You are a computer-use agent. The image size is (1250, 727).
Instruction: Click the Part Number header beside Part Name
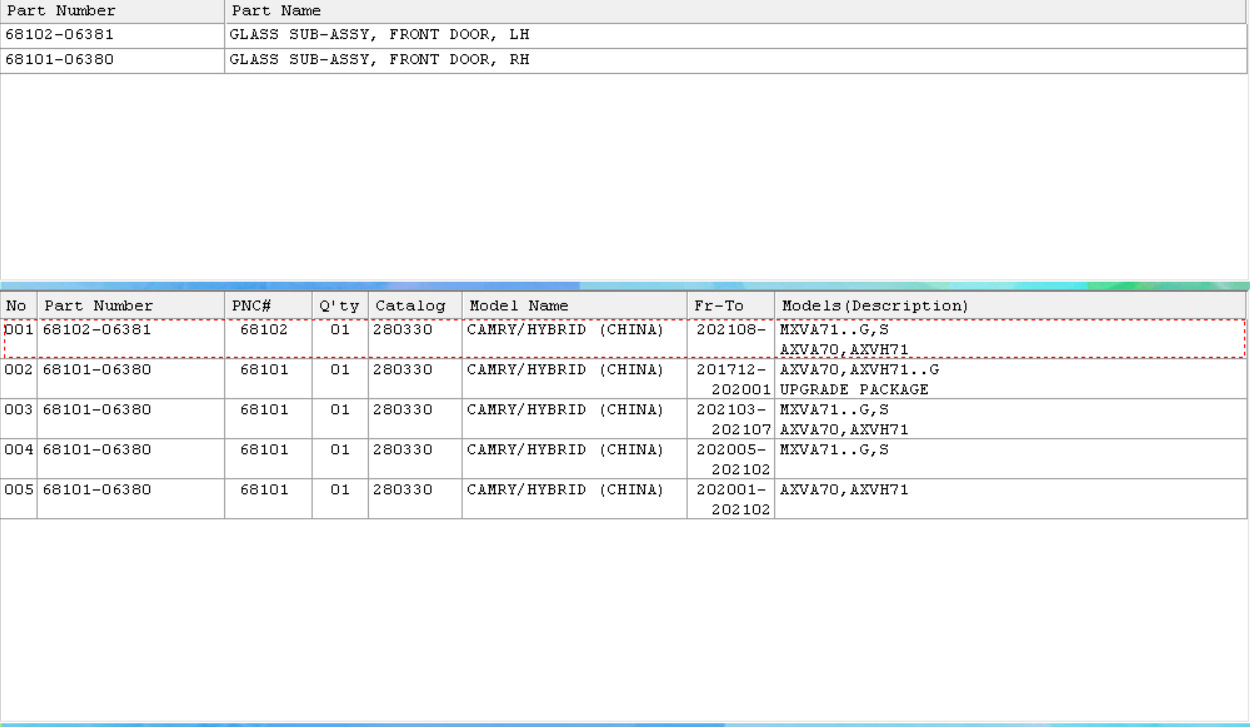(x=112, y=11)
